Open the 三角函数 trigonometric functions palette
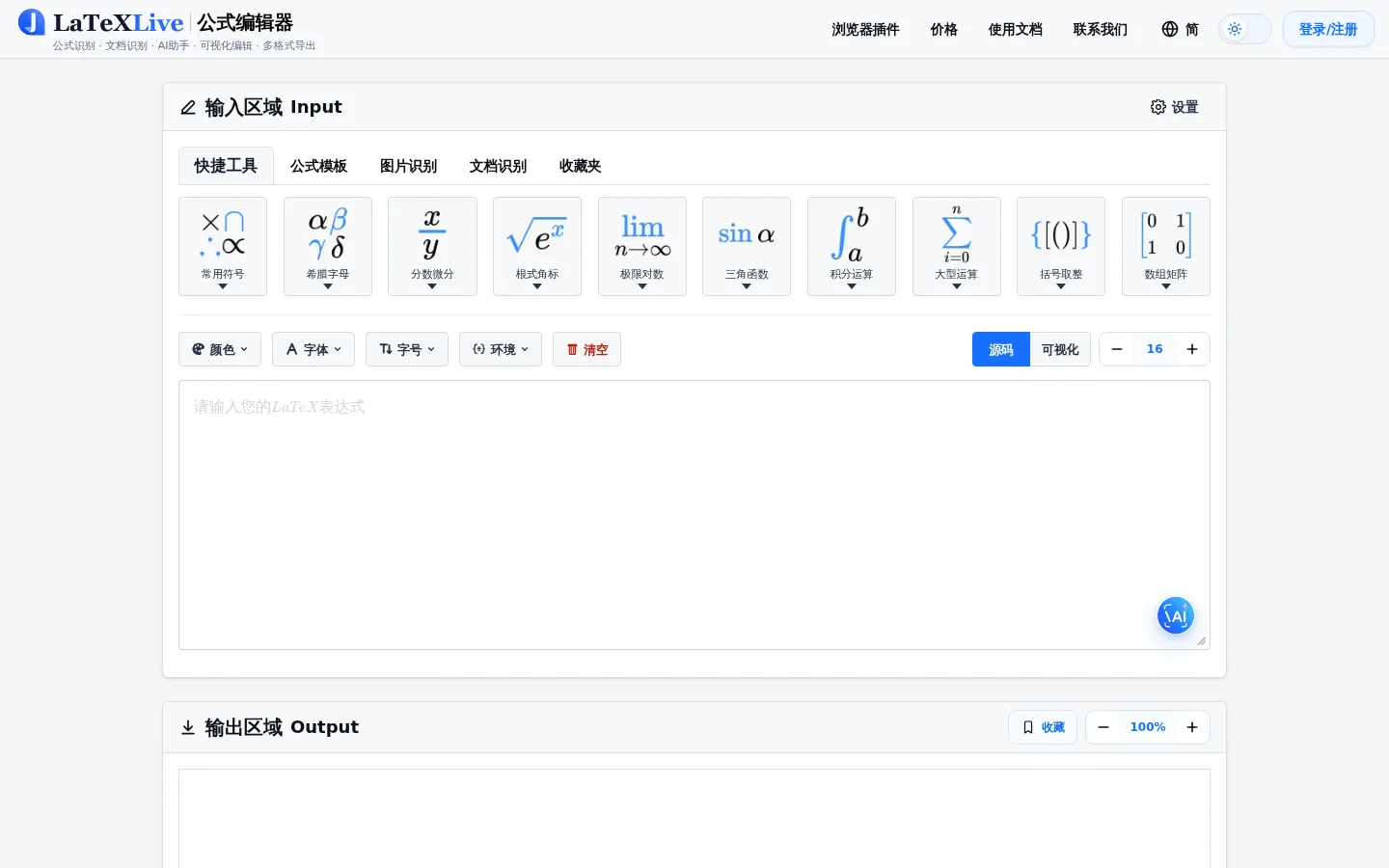 [747, 246]
